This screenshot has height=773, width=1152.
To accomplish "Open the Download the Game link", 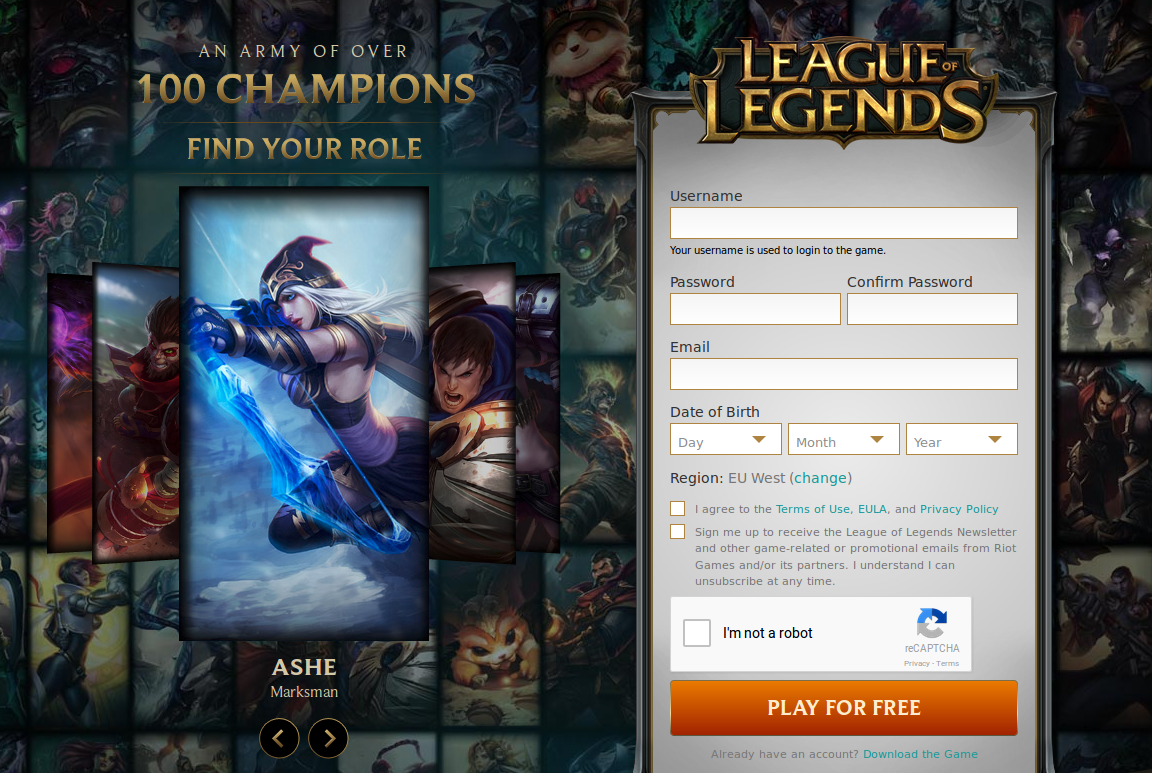I will [x=920, y=754].
